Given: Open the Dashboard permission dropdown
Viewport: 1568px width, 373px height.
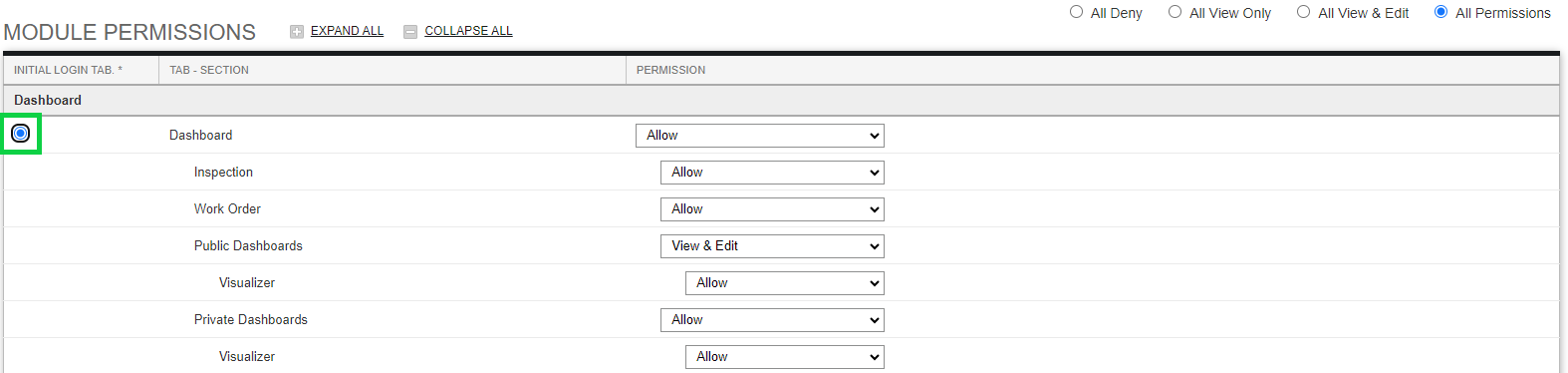Looking at the screenshot, I should coord(760,136).
